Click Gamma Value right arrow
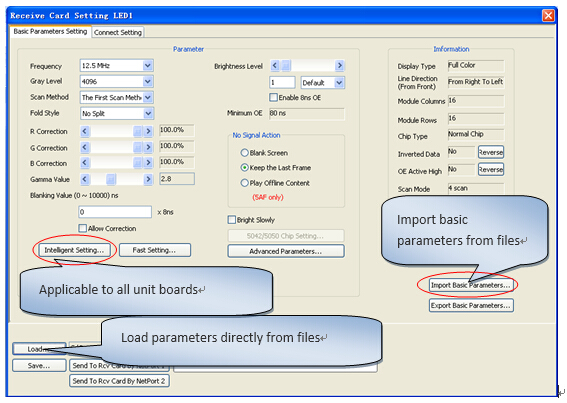The width and height of the screenshot is (567, 403). (148, 179)
